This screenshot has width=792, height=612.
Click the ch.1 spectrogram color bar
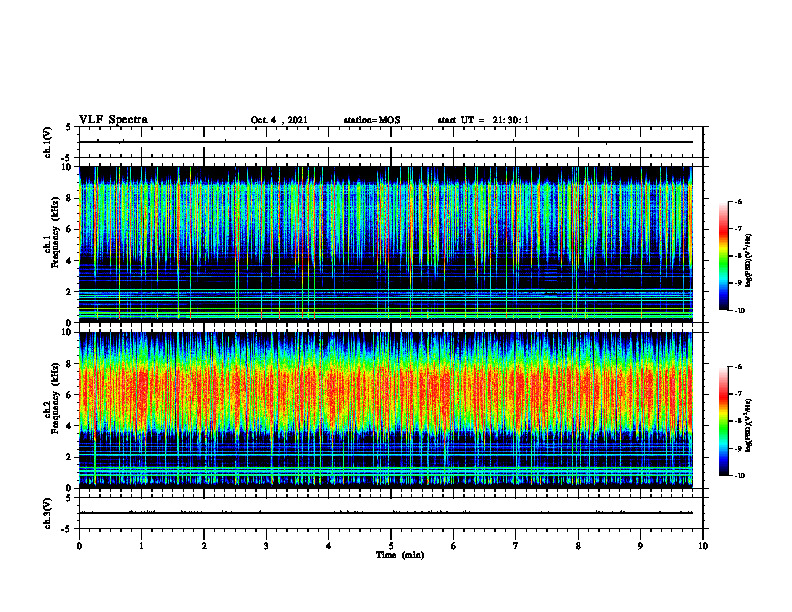coord(723,256)
